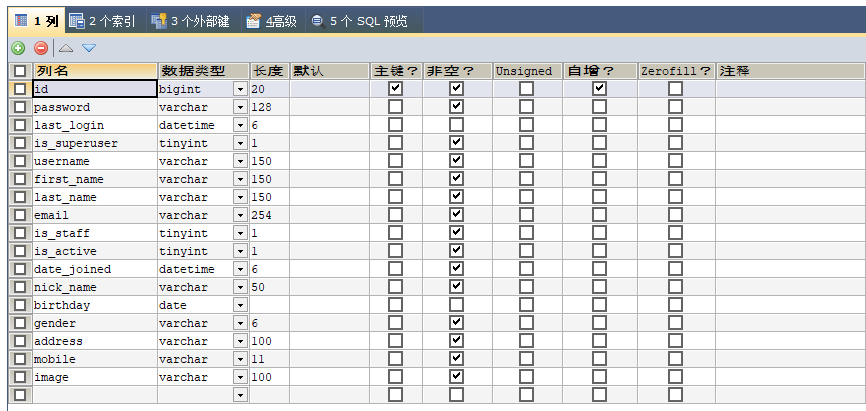
Task: Check auto increment for the is_staff row
Action: tap(600, 233)
